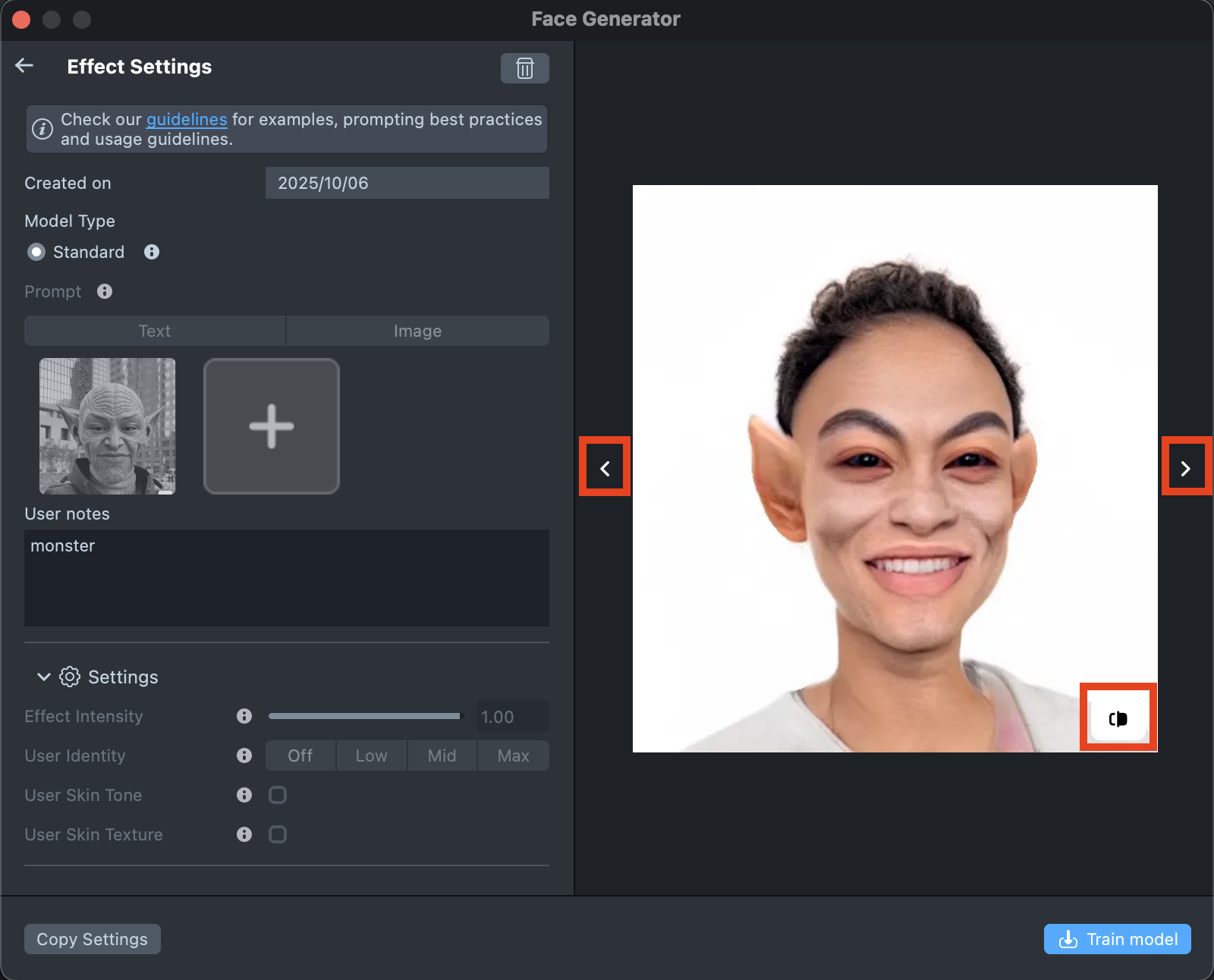Open the Prompt info tooltip icon
Screen dimensions: 1214x980
105,291
